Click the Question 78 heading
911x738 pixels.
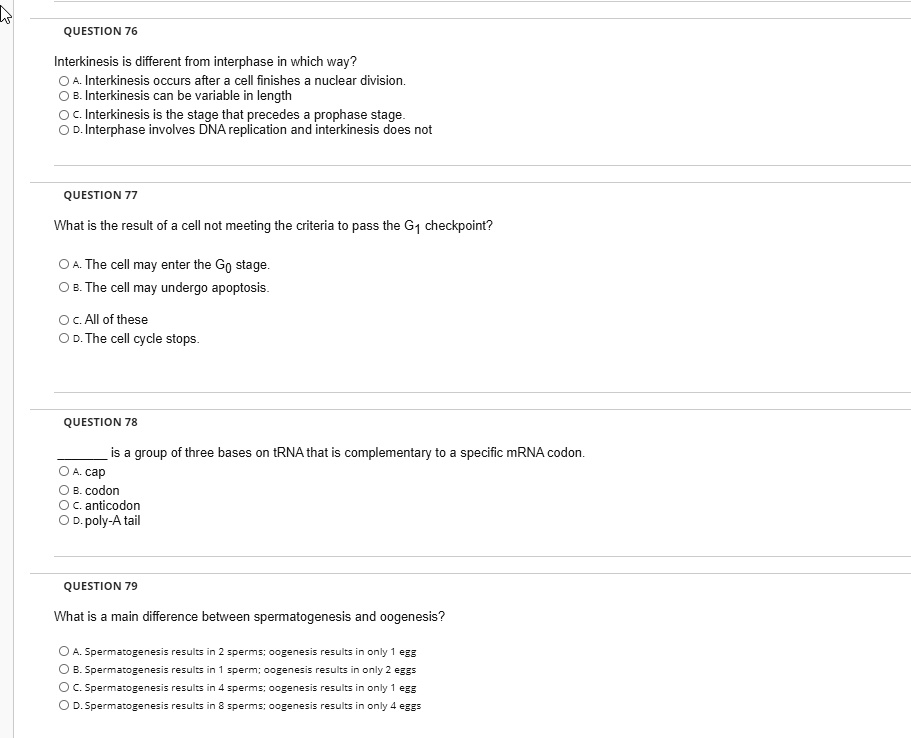coord(100,422)
